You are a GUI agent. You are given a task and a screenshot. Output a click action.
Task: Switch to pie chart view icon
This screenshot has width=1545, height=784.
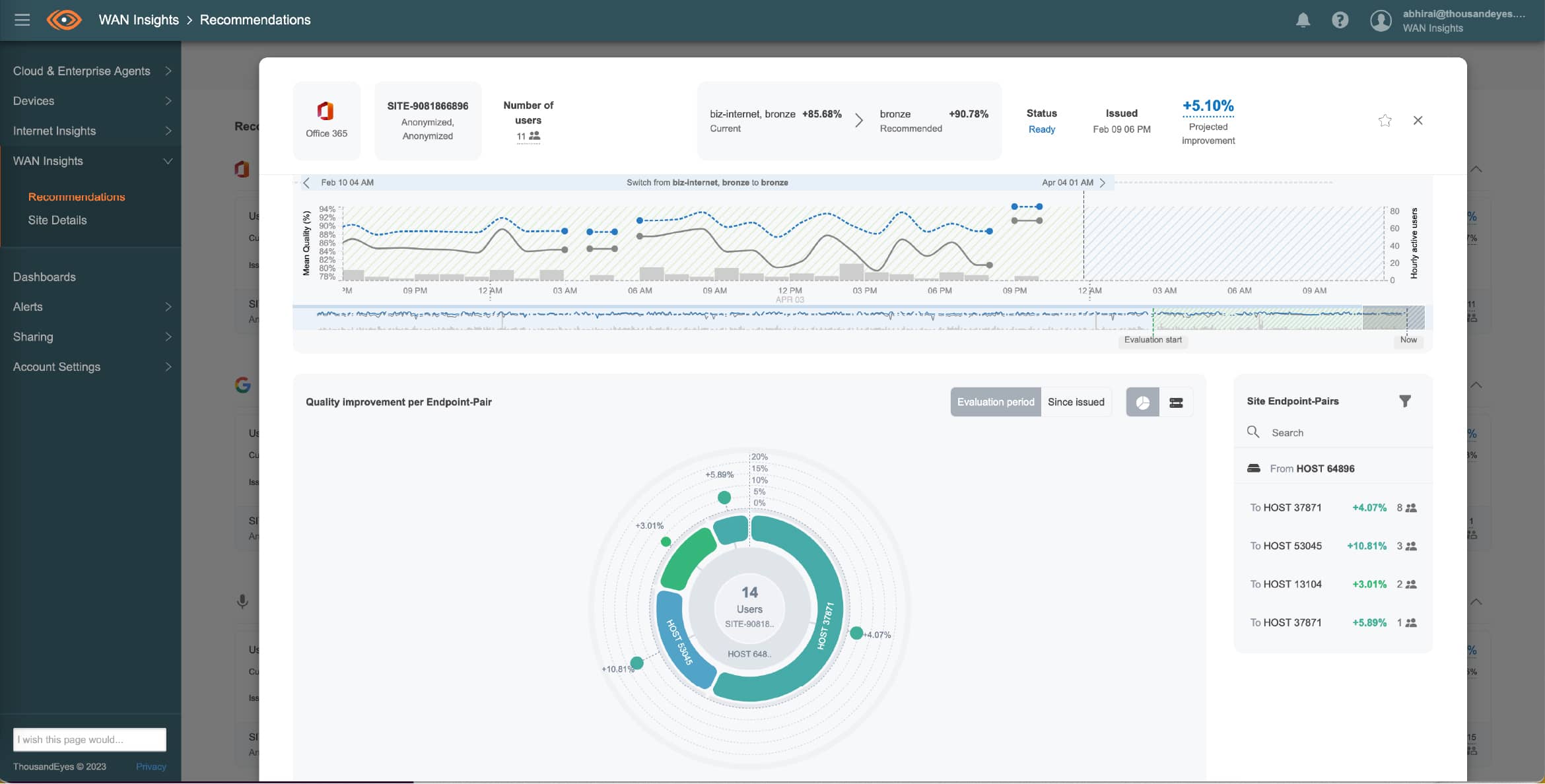click(1142, 403)
